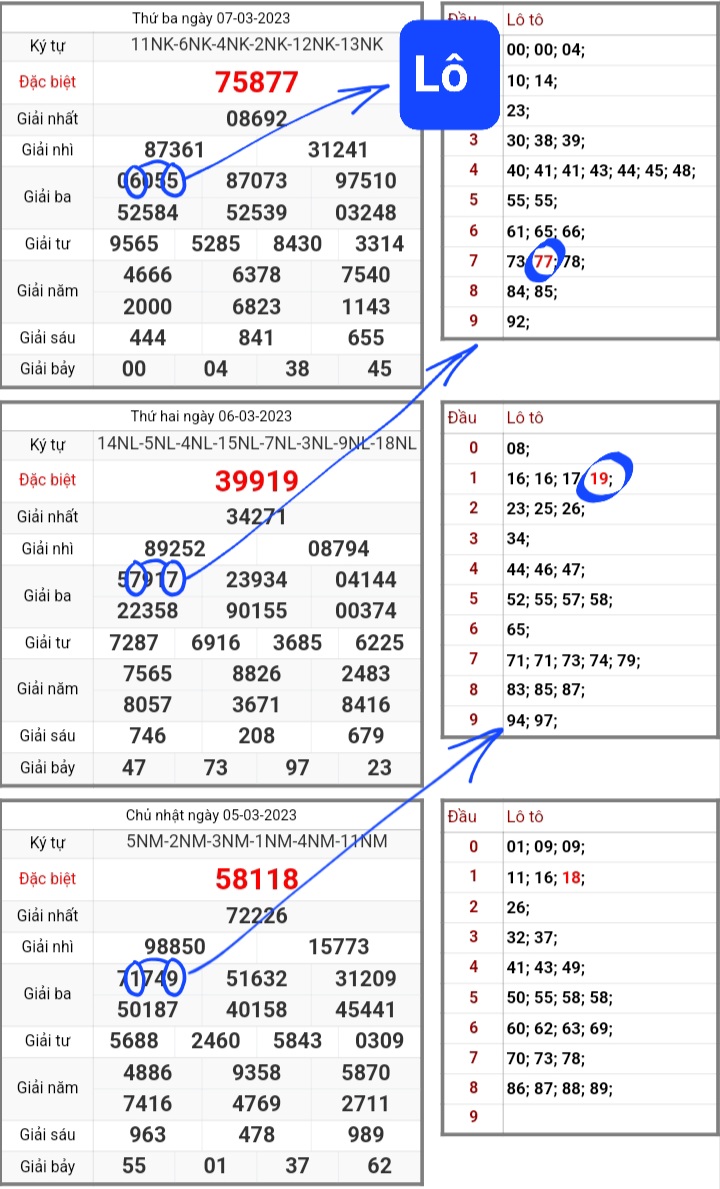Image resolution: width=720 pixels, height=1189 pixels.
Task: Click lô tô row 30; 38; 39;
Action: [x=546, y=140]
